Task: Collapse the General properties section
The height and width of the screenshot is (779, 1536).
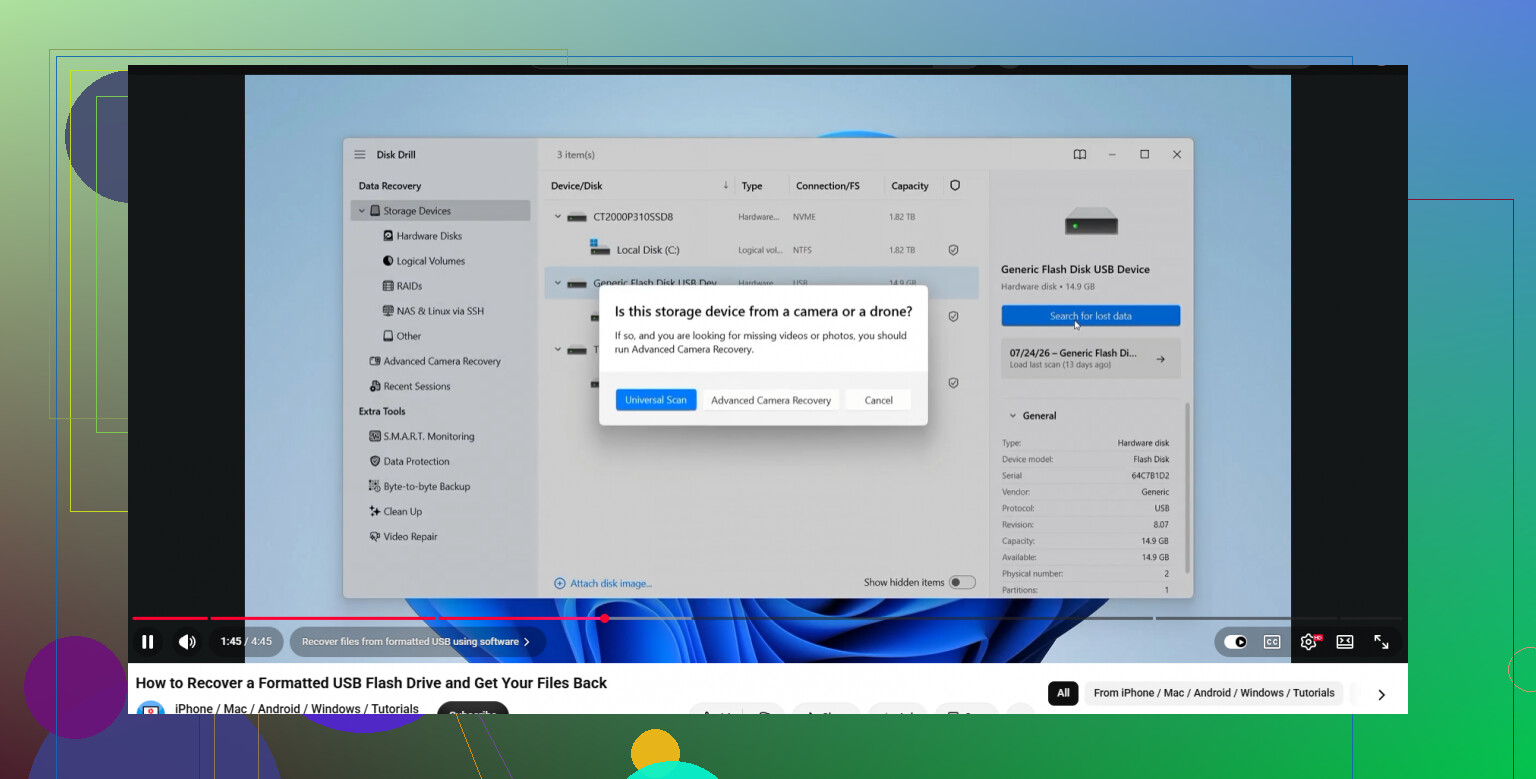Action: [x=1012, y=416]
